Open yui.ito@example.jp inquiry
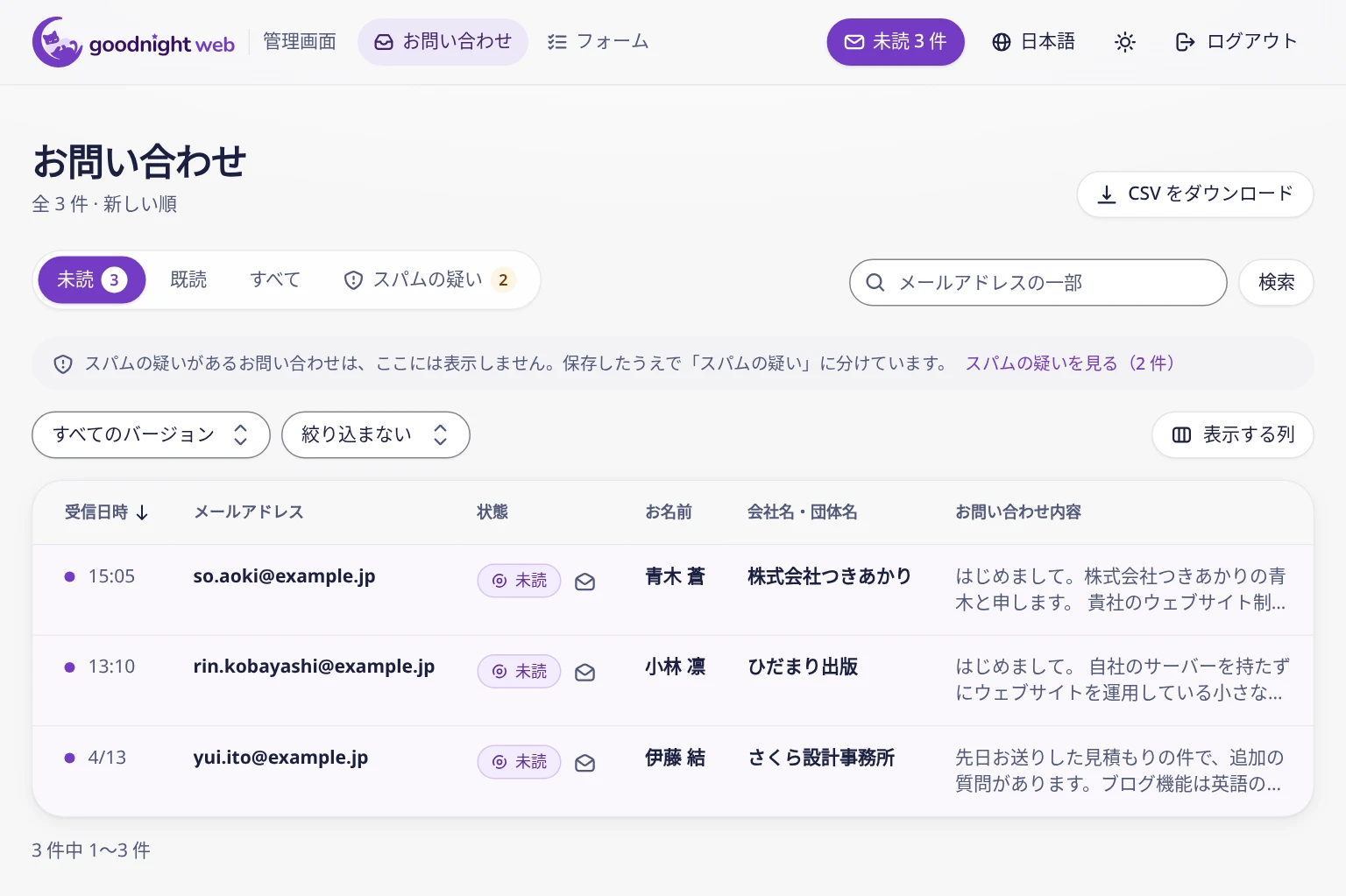Image resolution: width=1346 pixels, height=896 pixels. [x=280, y=758]
